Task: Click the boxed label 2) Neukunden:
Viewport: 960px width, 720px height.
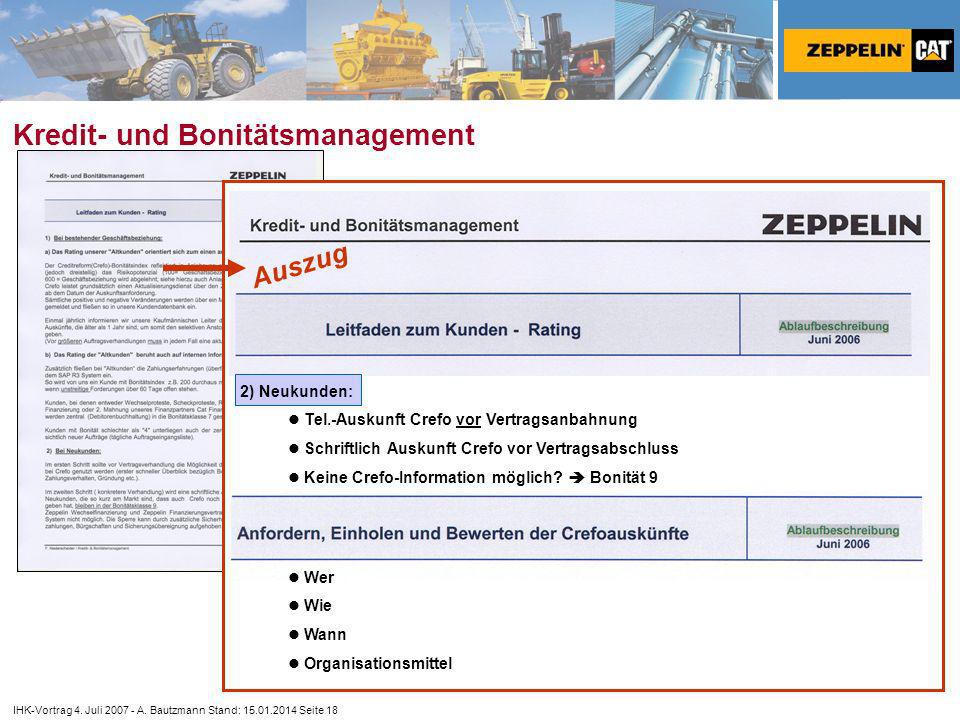Action: (298, 391)
